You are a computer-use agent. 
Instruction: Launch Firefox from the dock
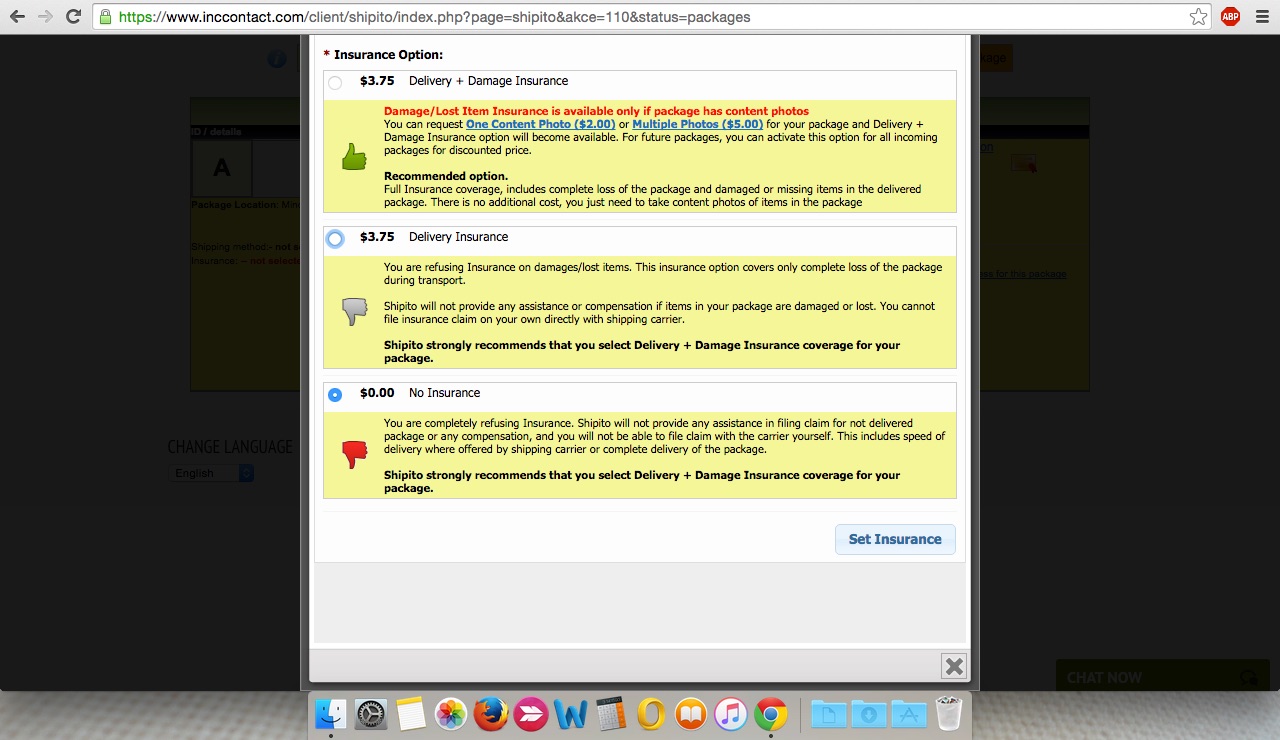coord(491,714)
